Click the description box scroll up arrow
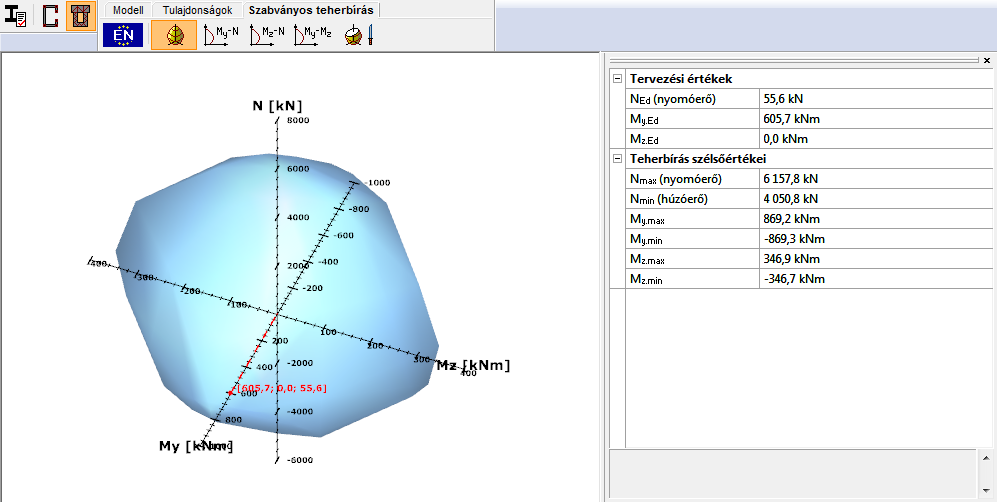This screenshot has height=502, width=997. coord(986,458)
